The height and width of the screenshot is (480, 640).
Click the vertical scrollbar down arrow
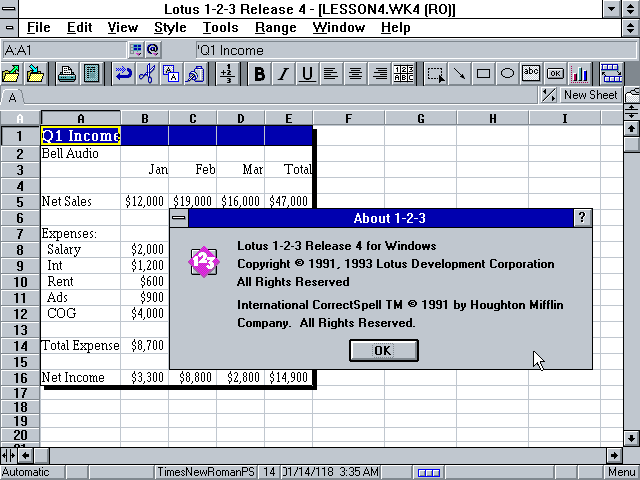(631, 439)
